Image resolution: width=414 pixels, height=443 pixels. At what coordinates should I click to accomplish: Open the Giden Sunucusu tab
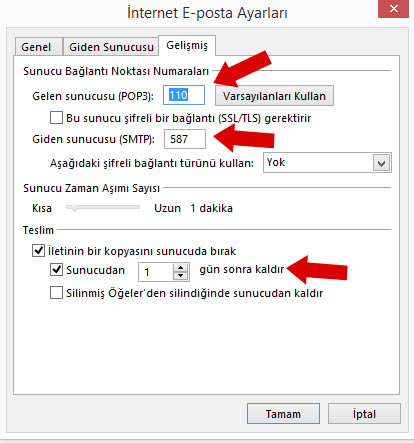[111, 47]
